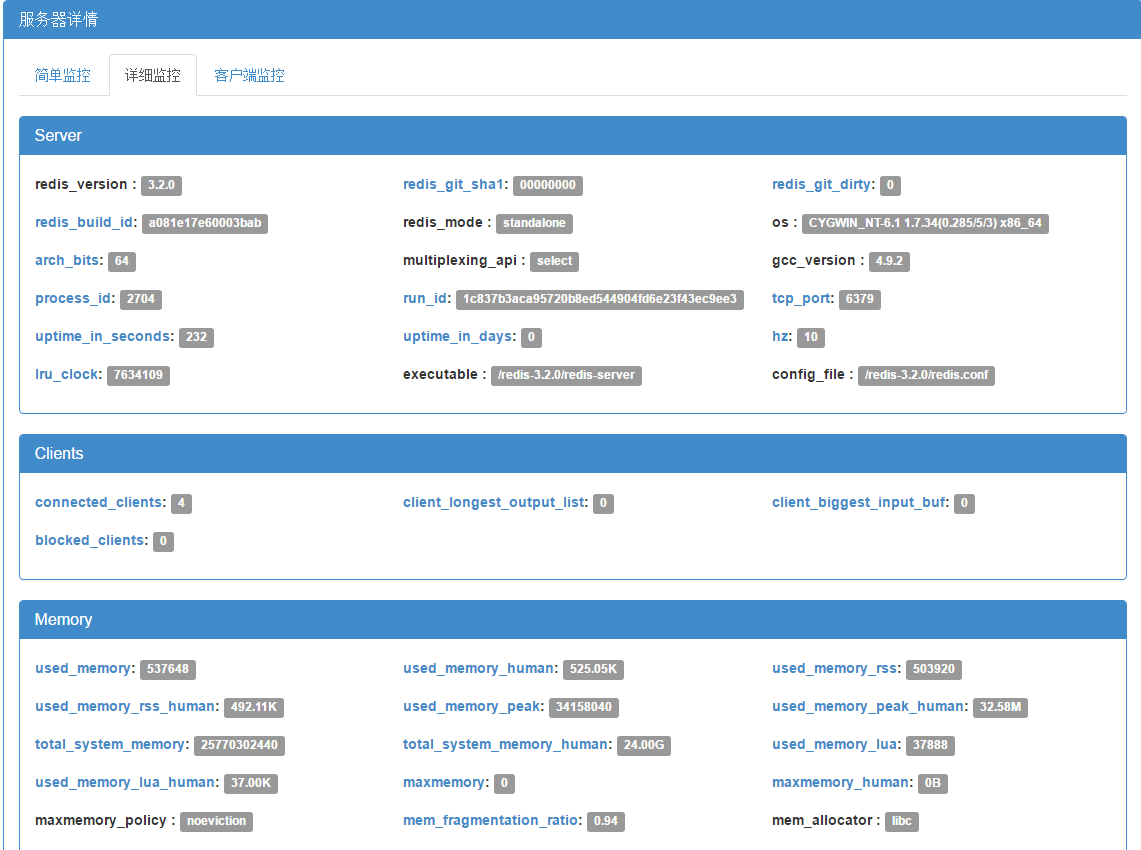1141x850 pixels.
Task: Click the maxmemory_human link
Action: (x=840, y=782)
